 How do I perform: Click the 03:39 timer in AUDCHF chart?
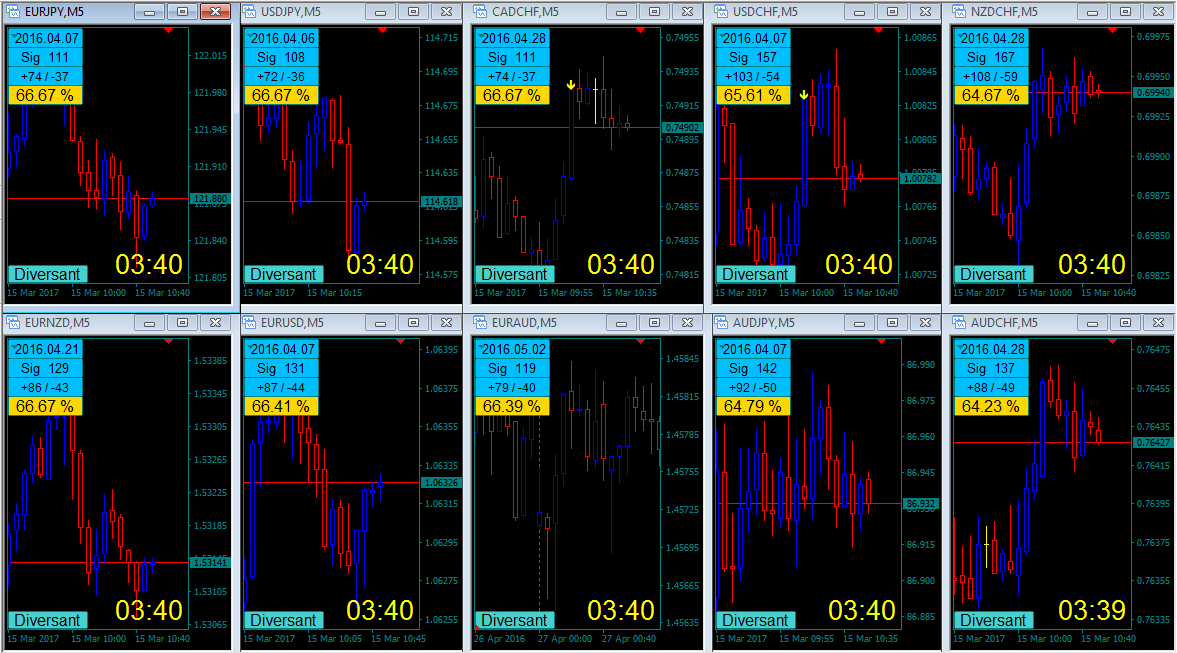click(x=1091, y=611)
